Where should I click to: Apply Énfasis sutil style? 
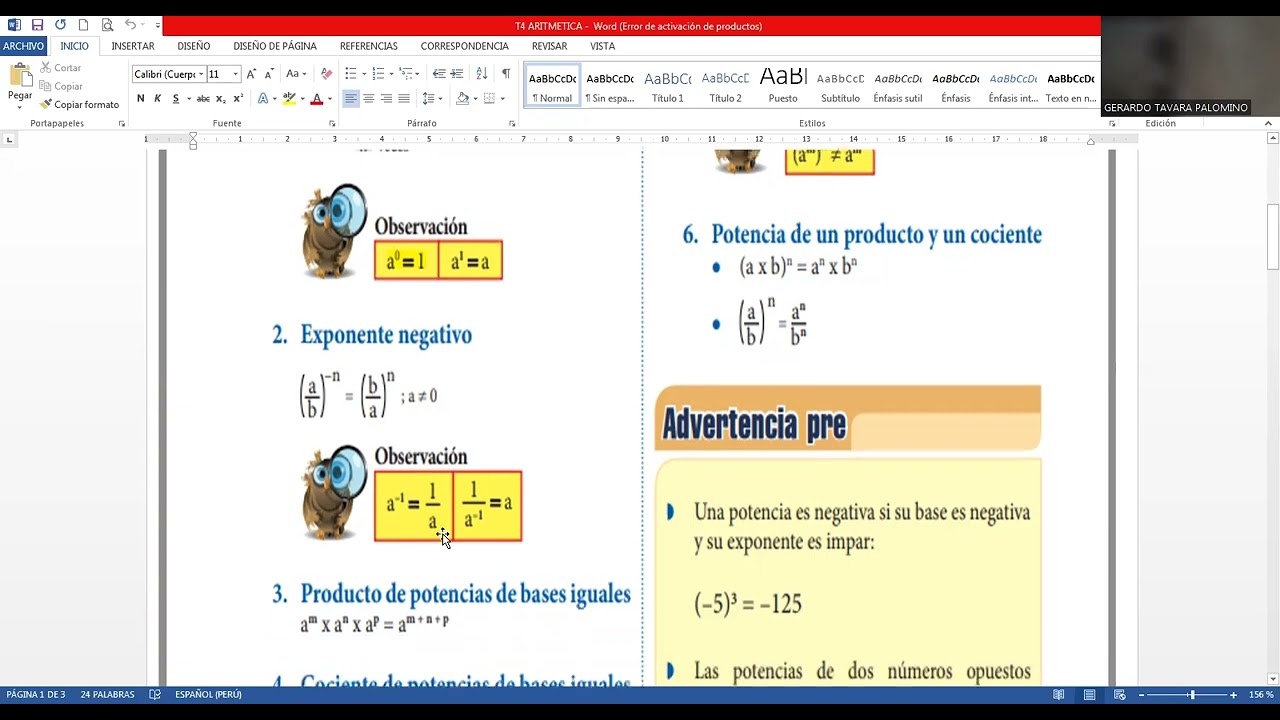[898, 86]
